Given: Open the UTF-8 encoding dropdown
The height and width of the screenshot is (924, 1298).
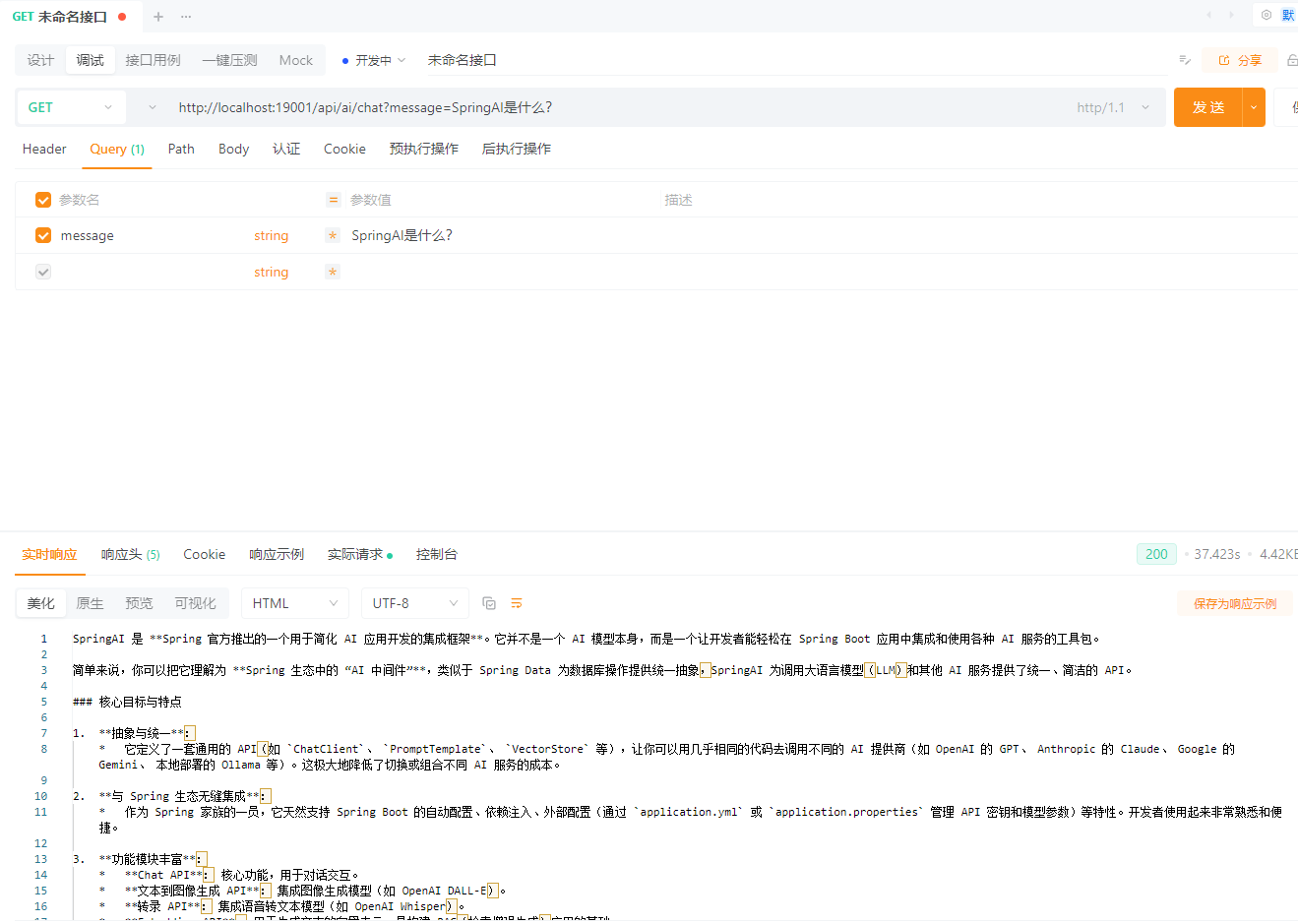Looking at the screenshot, I should pos(413,602).
